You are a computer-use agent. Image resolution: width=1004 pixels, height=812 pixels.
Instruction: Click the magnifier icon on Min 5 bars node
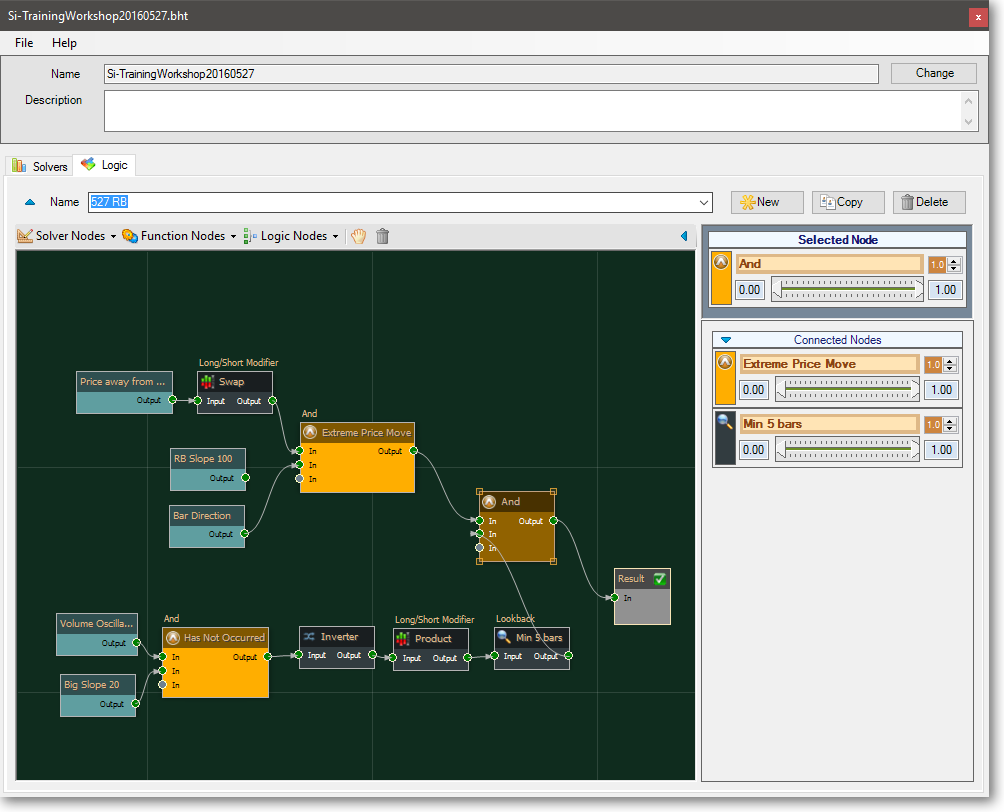coord(504,638)
